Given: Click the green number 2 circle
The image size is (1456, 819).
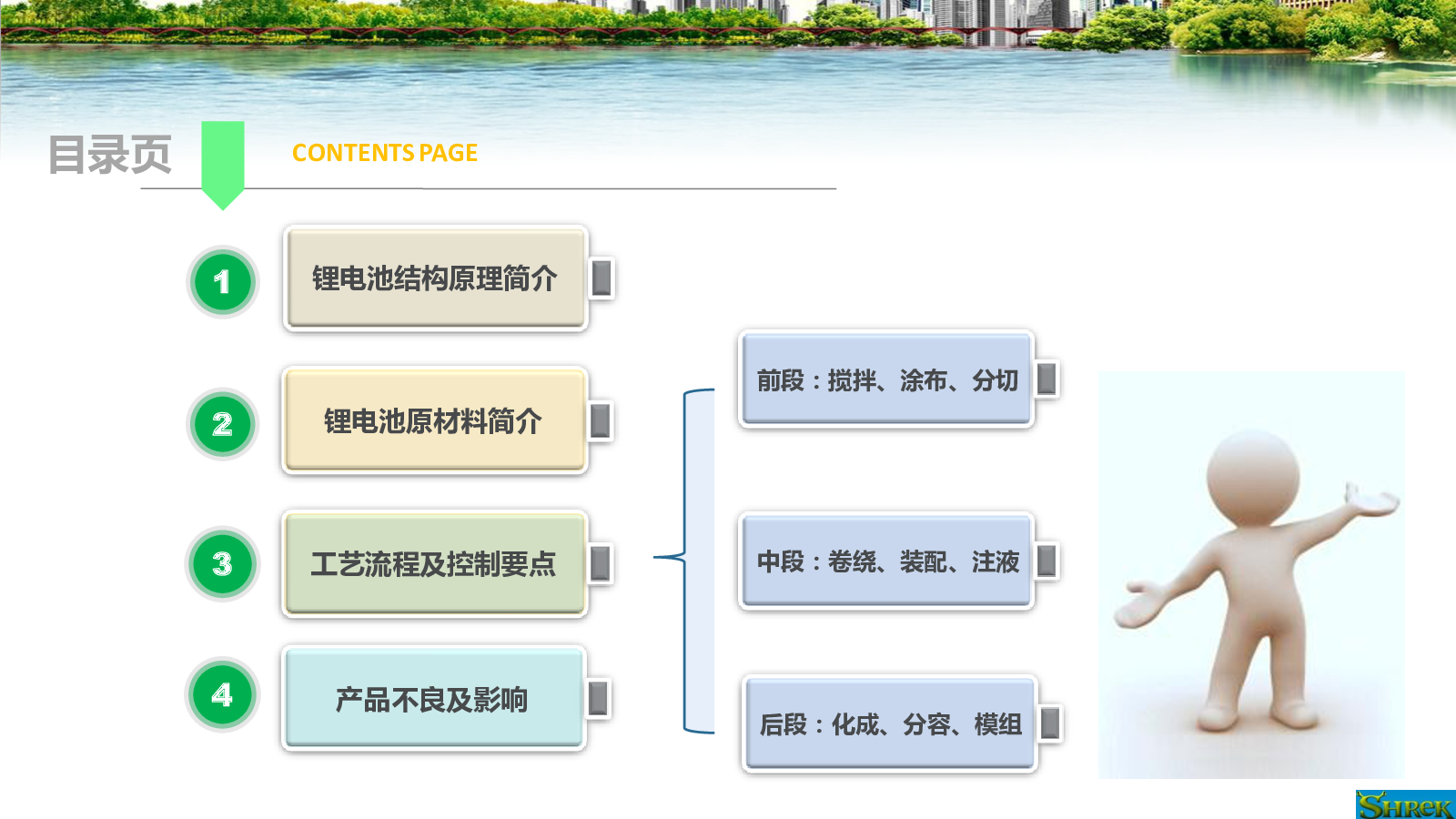Looking at the screenshot, I should (x=223, y=424).
